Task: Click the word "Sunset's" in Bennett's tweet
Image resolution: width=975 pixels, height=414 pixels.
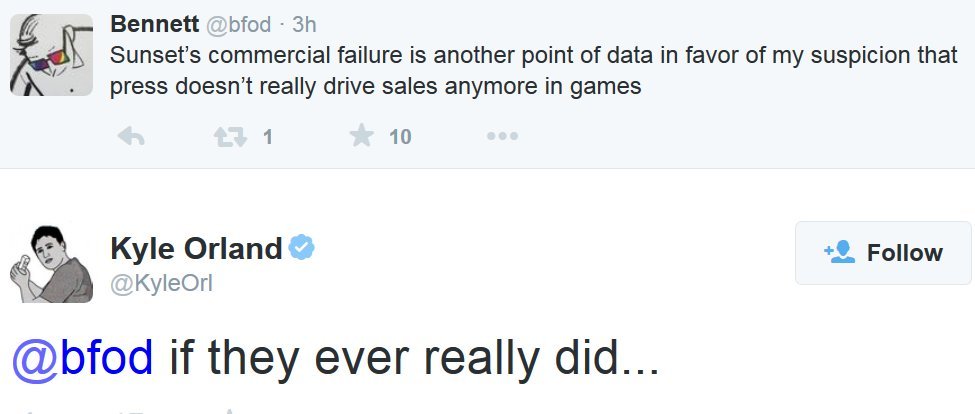Action: [150, 53]
